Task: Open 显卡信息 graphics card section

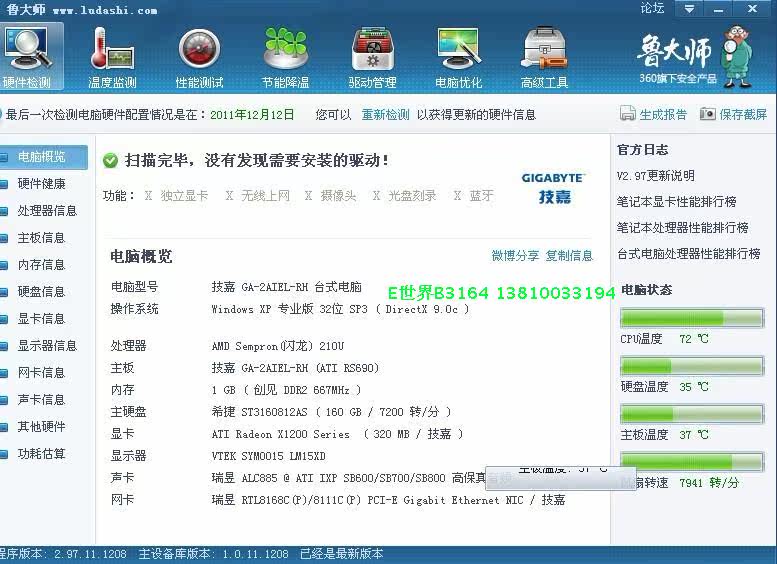Action: (41, 319)
